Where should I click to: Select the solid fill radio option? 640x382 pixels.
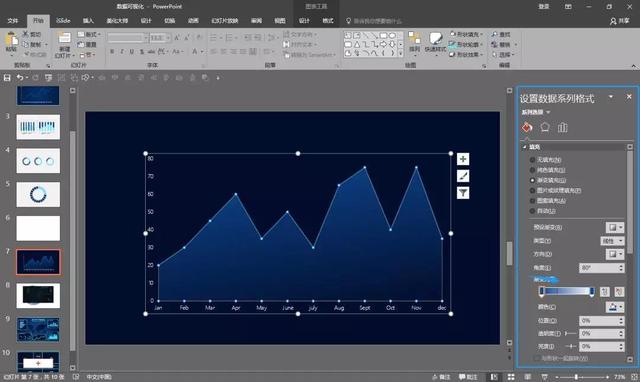coord(547,170)
